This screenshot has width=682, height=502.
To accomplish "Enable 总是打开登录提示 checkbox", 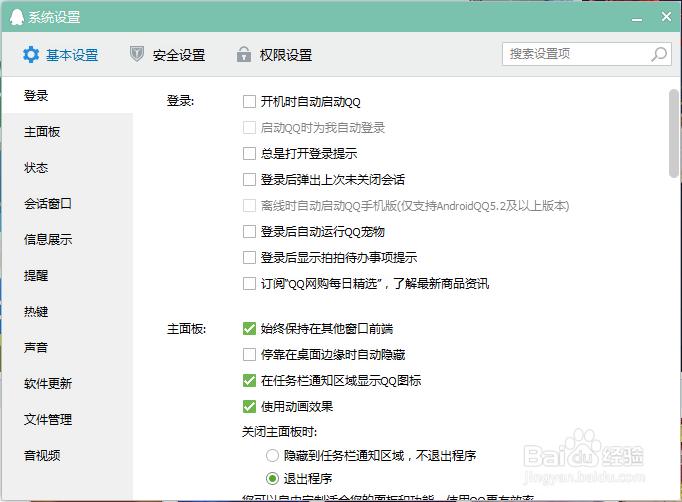I will click(249, 154).
